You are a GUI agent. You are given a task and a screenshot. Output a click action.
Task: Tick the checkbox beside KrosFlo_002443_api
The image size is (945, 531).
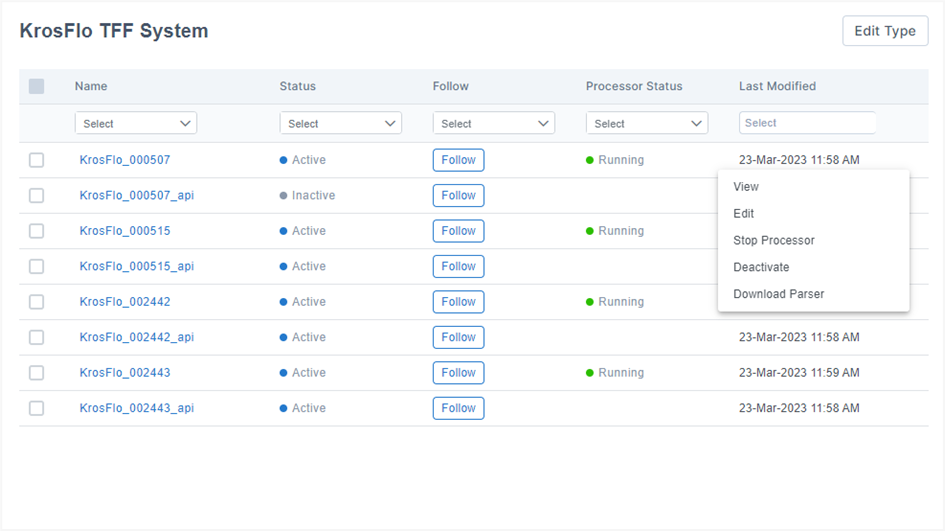(x=36, y=408)
